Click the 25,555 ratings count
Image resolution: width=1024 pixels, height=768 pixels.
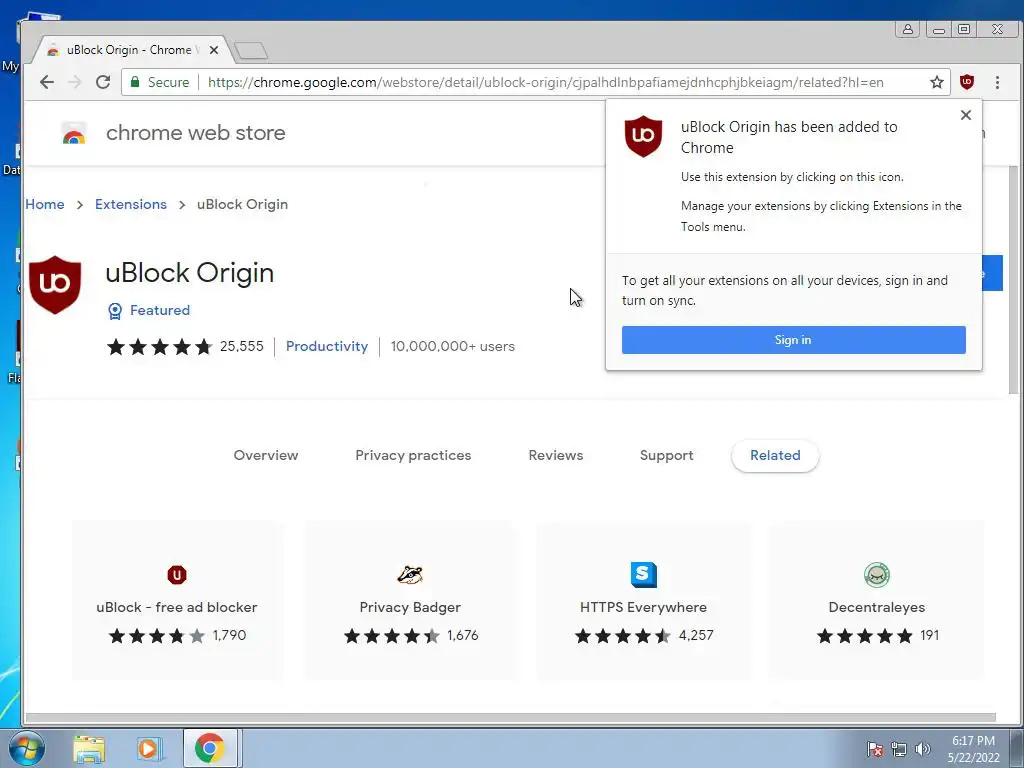[x=242, y=347]
